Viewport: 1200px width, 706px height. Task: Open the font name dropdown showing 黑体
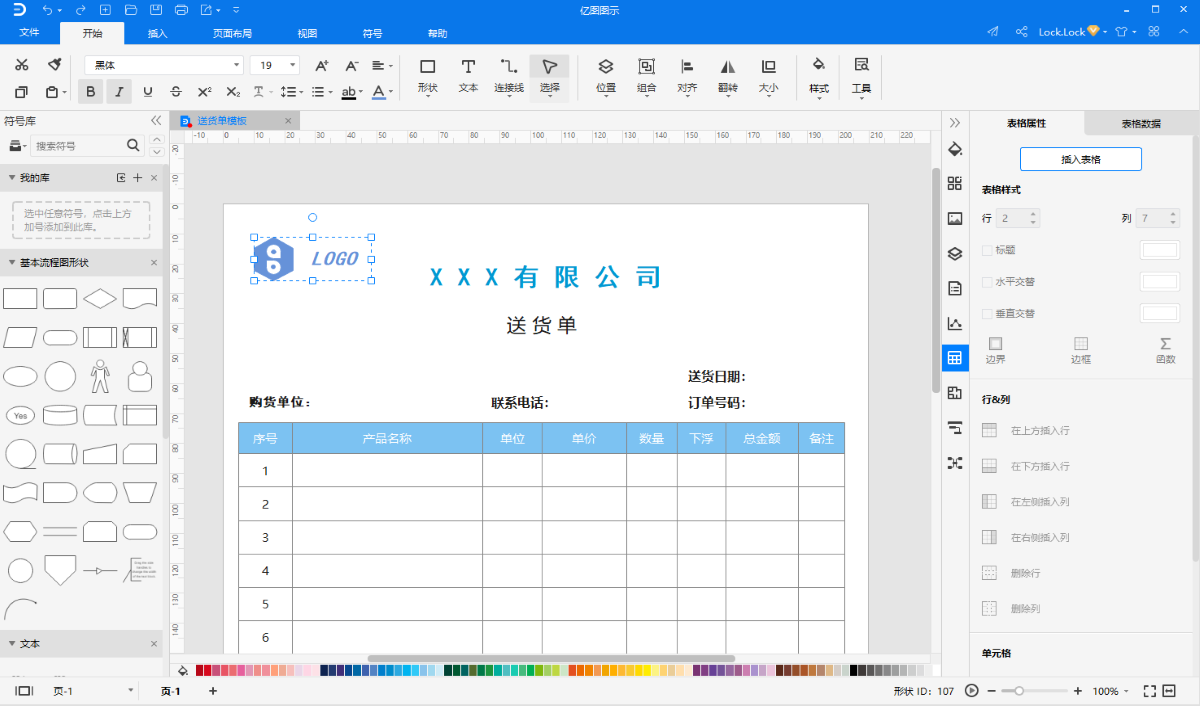(x=164, y=65)
